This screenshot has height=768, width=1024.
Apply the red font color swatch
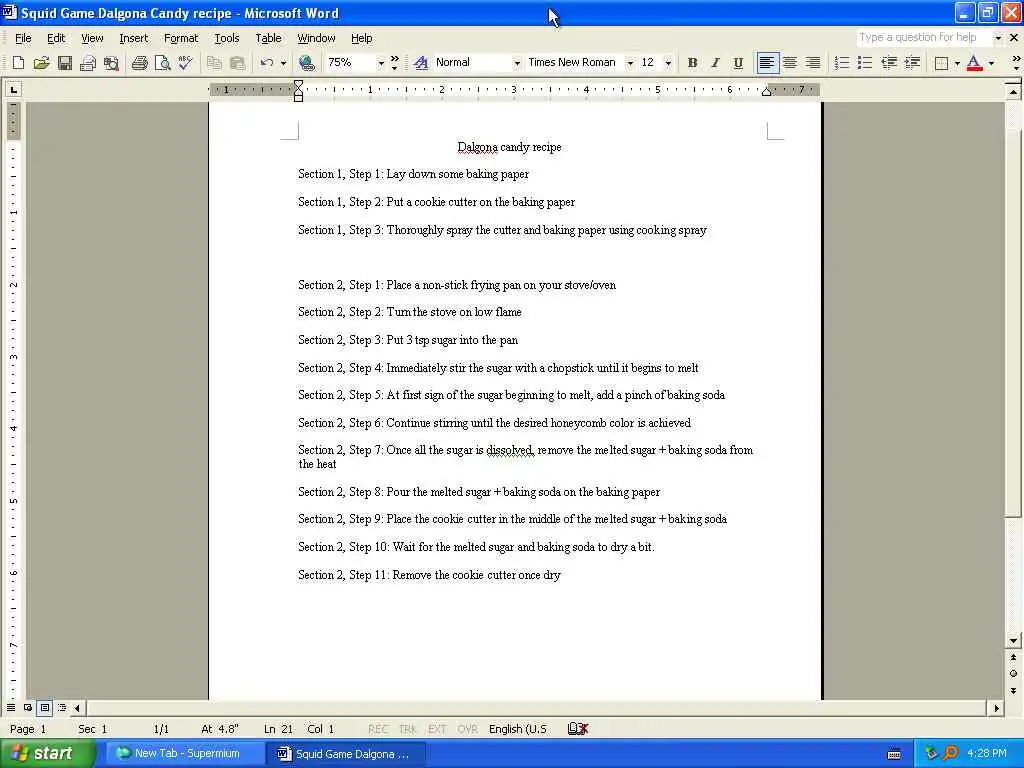tap(974, 63)
